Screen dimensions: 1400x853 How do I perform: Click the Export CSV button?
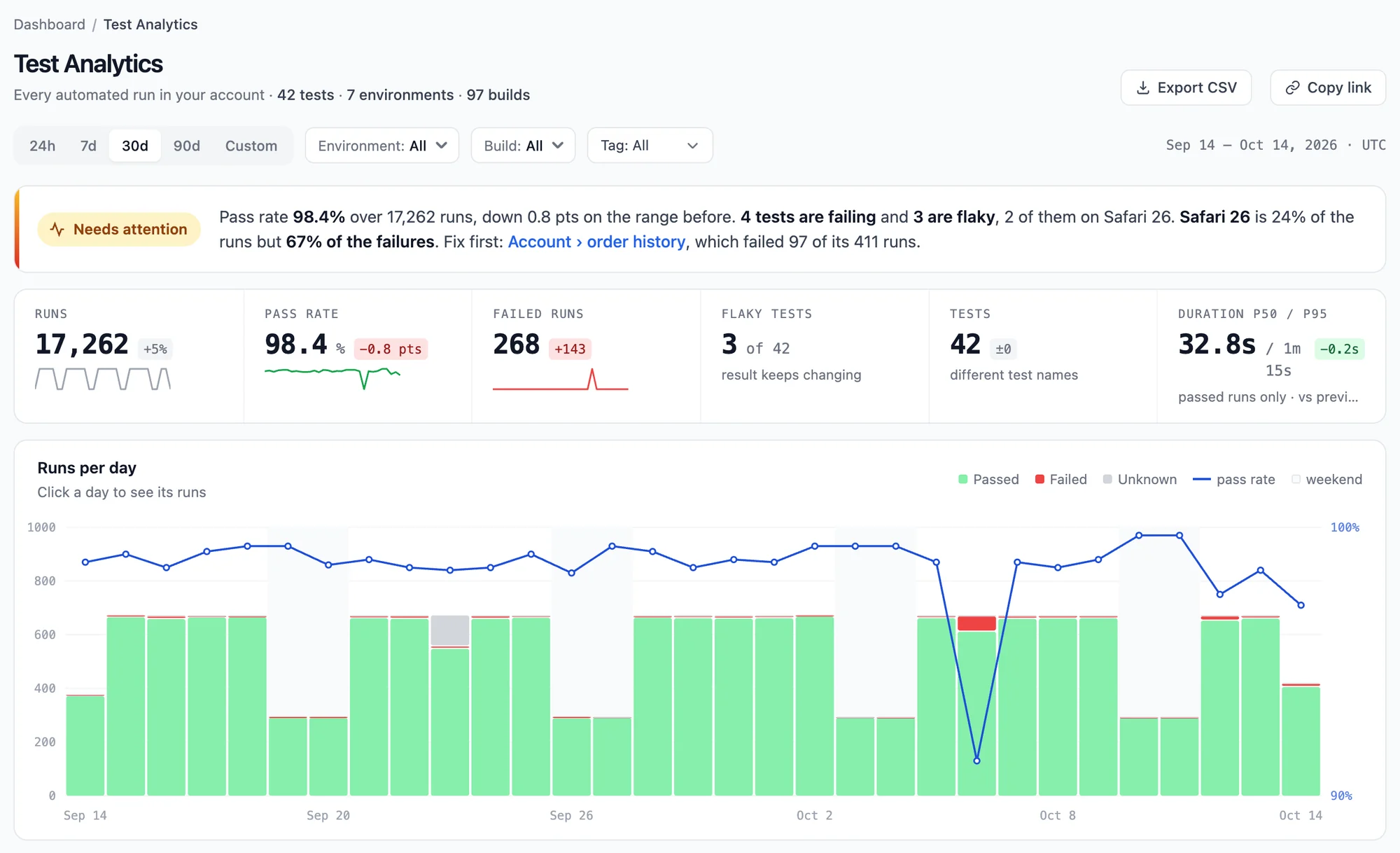click(x=1186, y=88)
